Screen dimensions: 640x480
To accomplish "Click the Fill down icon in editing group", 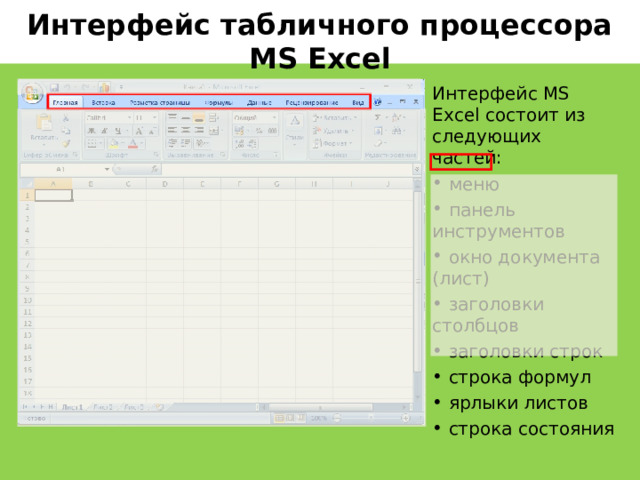I will (x=378, y=131).
